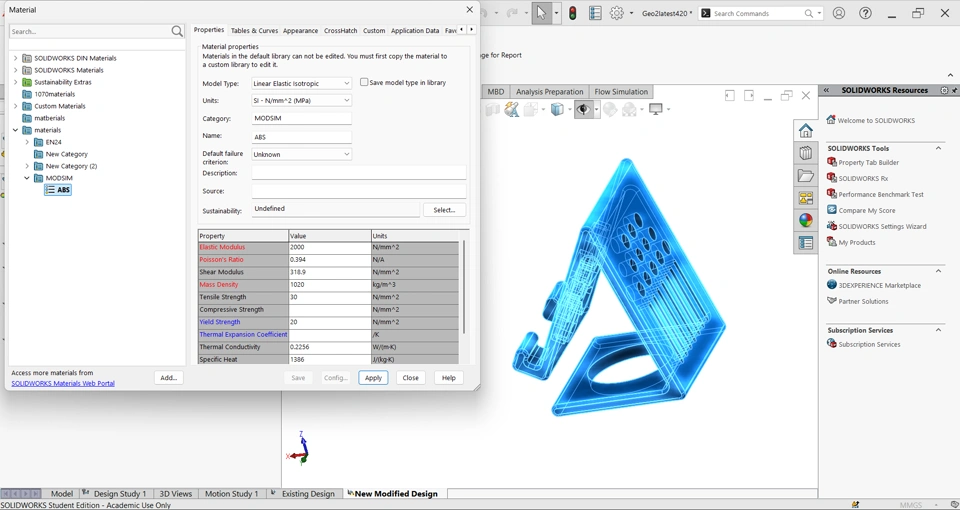Viewport: 960px width, 510px height.
Task: Open SOLIDWORKS Materials Web Portal link
Action: click(63, 383)
